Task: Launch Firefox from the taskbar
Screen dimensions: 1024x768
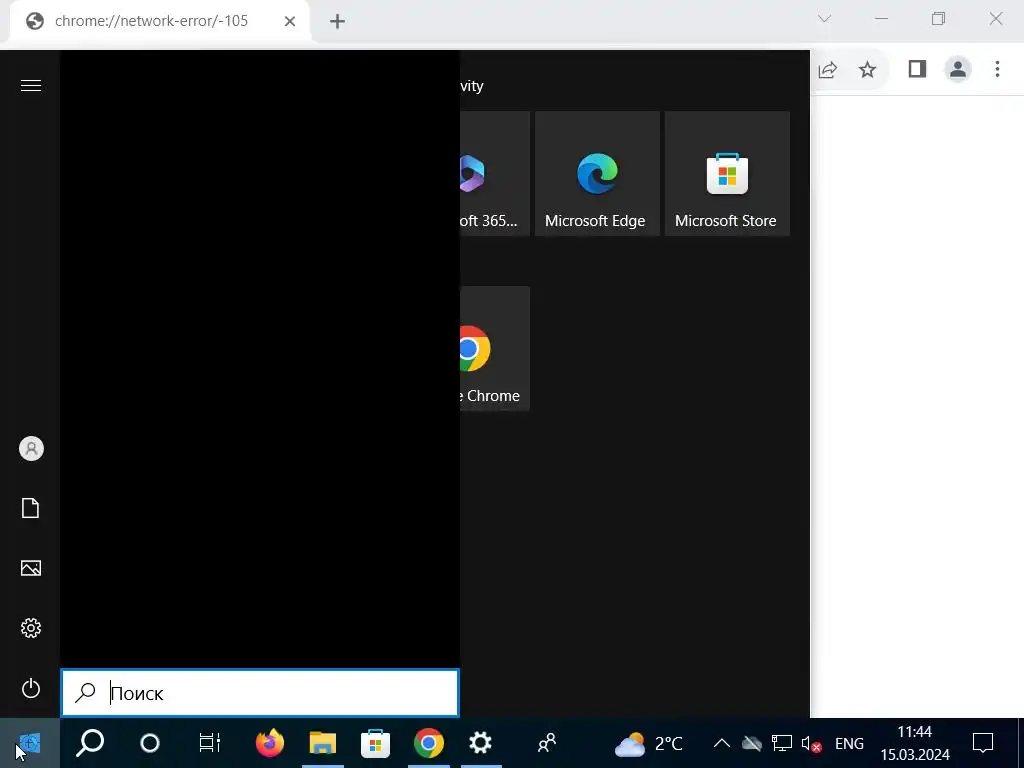Action: [x=269, y=743]
